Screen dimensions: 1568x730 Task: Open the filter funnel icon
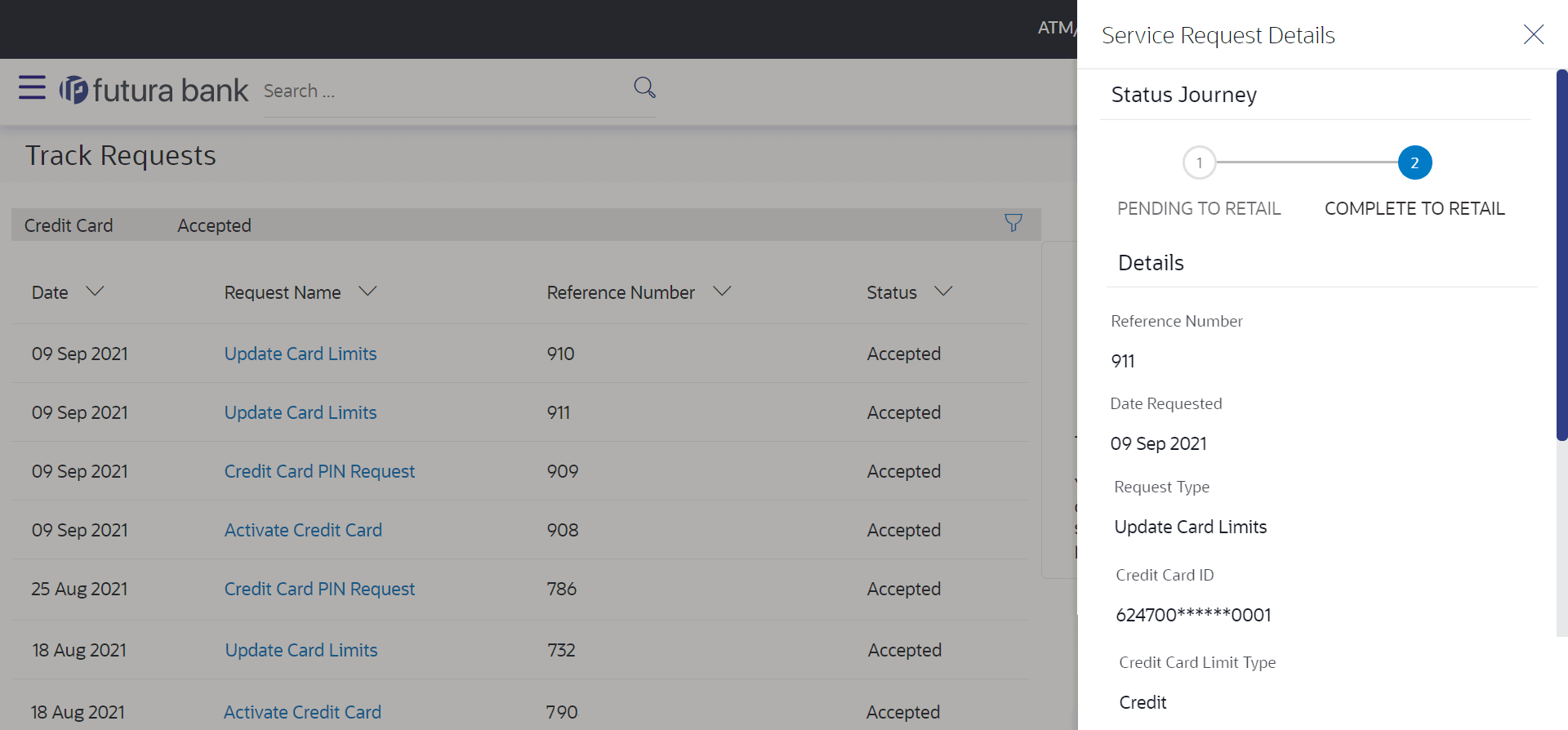coord(1013,223)
